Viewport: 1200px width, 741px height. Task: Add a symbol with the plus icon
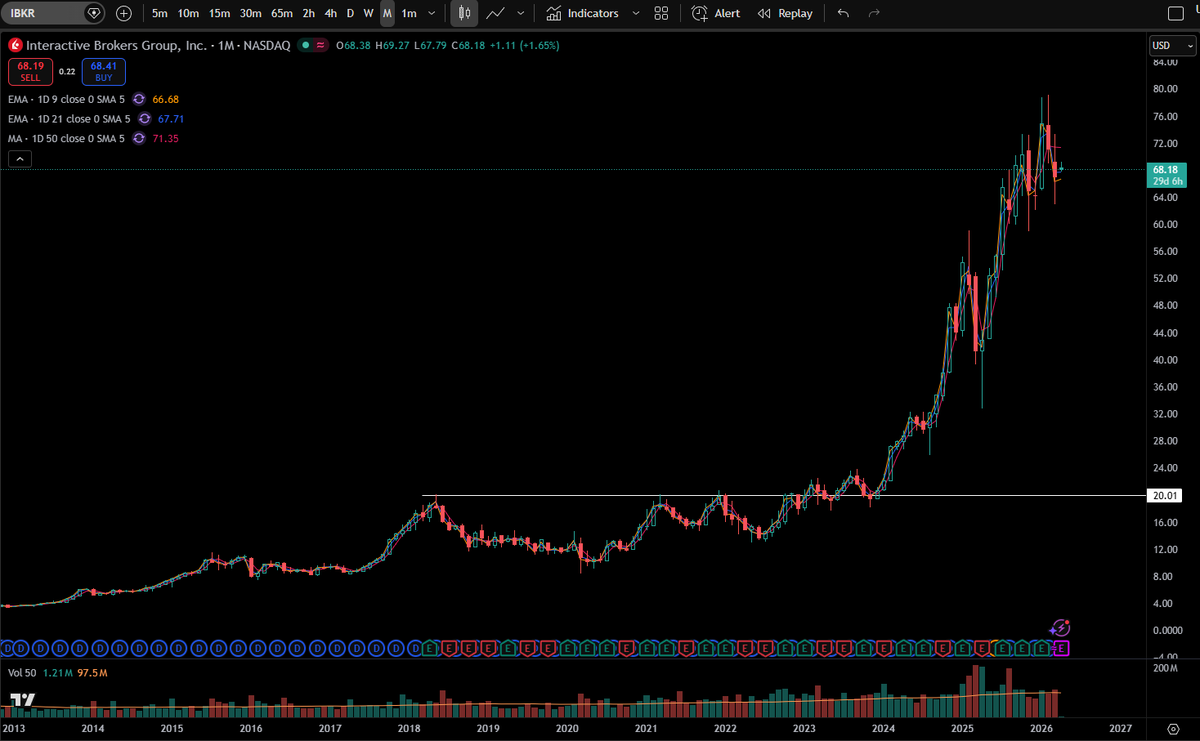point(123,13)
